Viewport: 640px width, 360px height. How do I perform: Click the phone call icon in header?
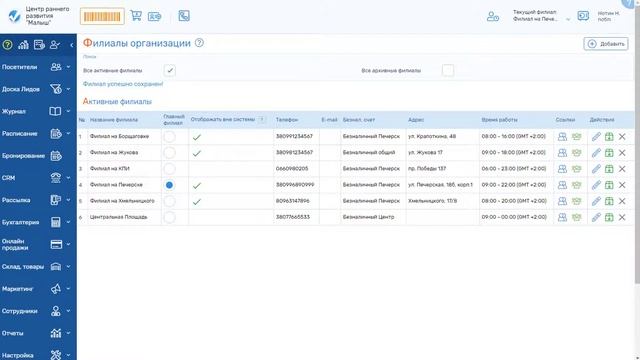tap(184, 16)
